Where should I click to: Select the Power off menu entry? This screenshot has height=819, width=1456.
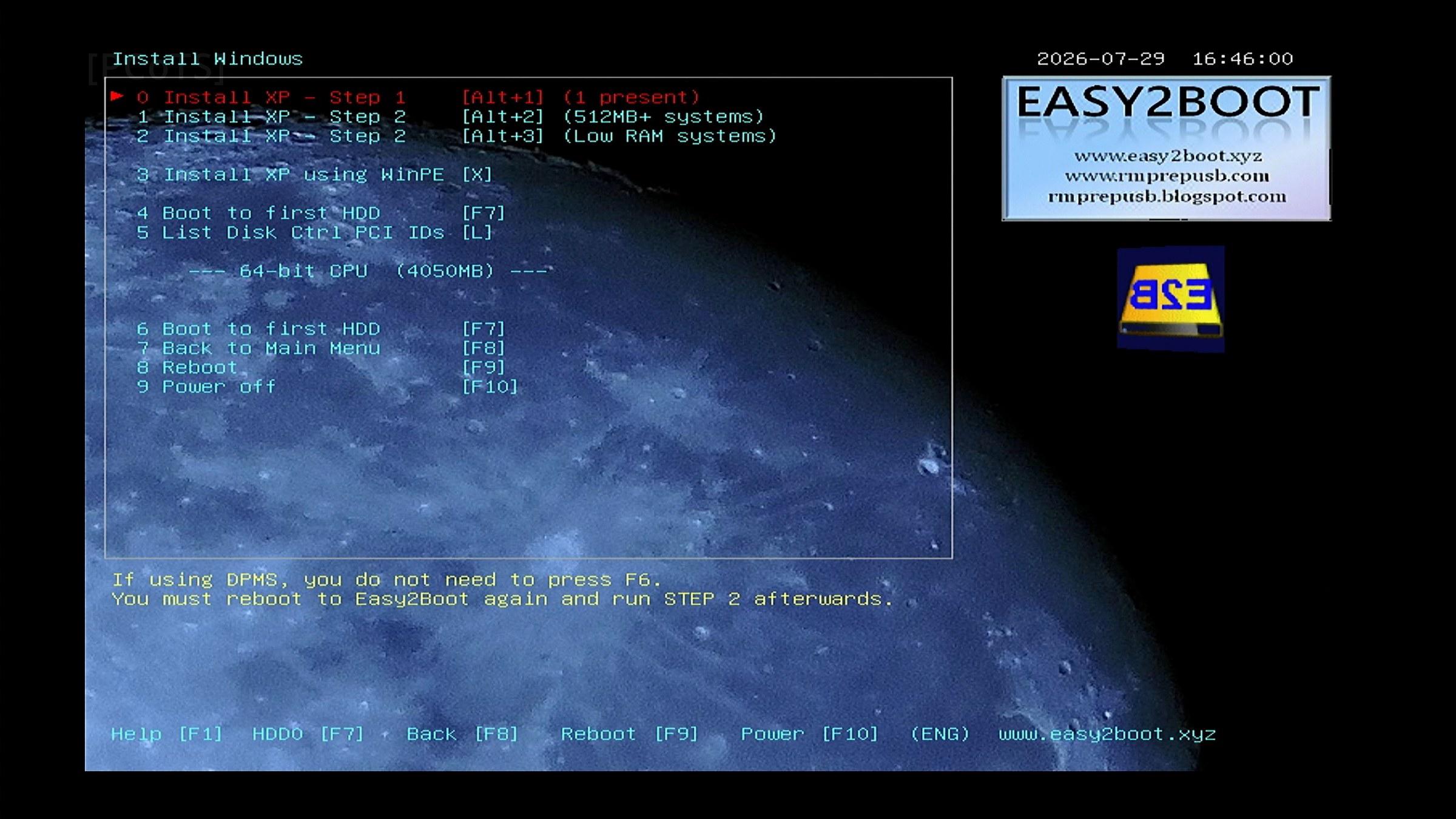(327, 387)
